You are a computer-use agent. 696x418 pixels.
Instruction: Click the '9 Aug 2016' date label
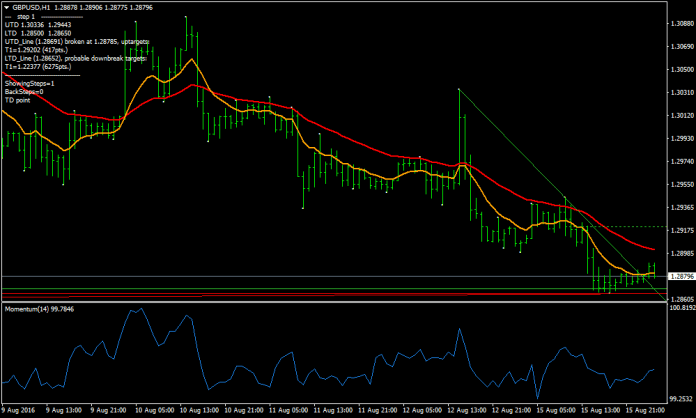tap(18, 410)
